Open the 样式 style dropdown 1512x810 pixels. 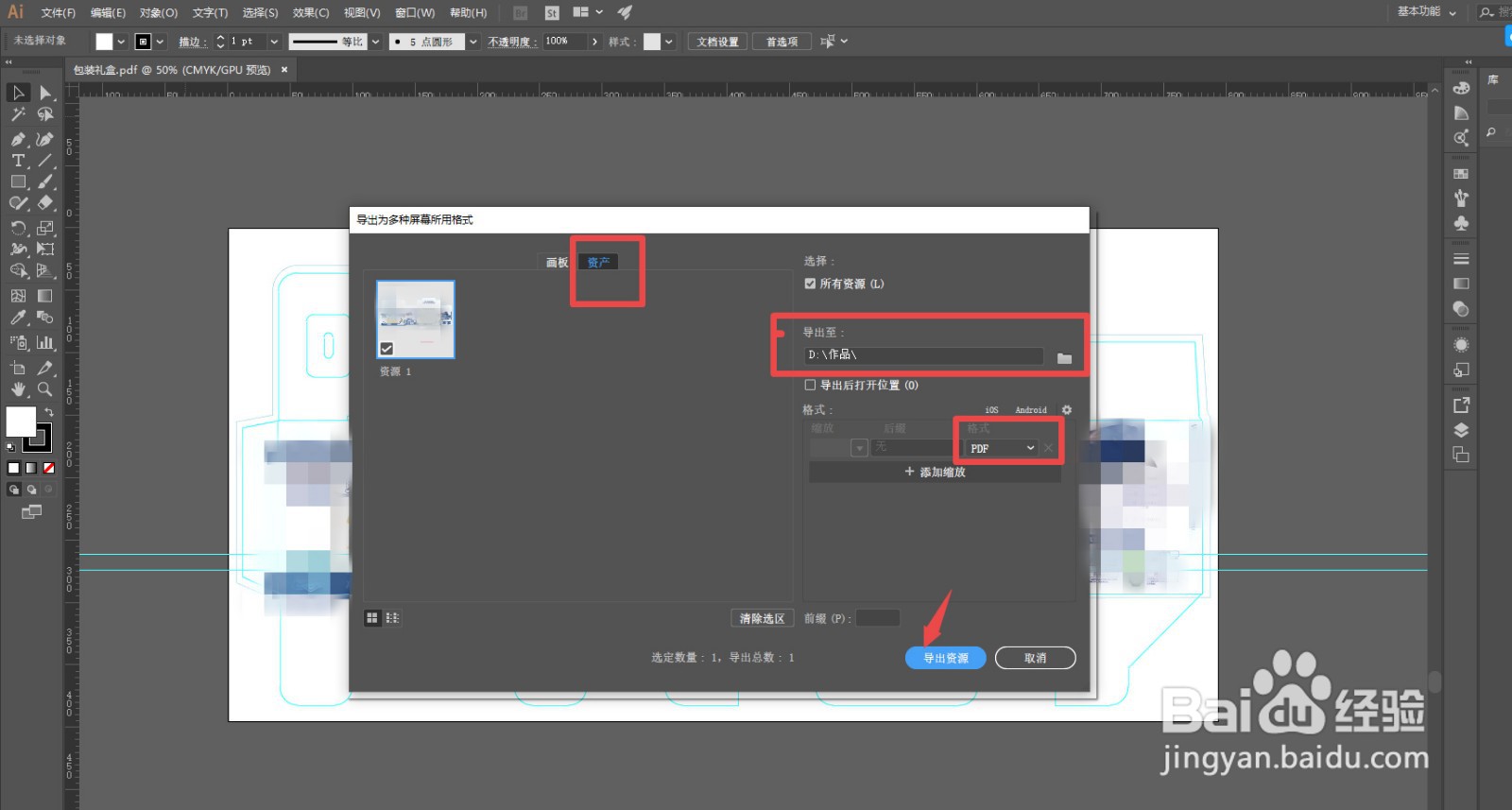669,42
